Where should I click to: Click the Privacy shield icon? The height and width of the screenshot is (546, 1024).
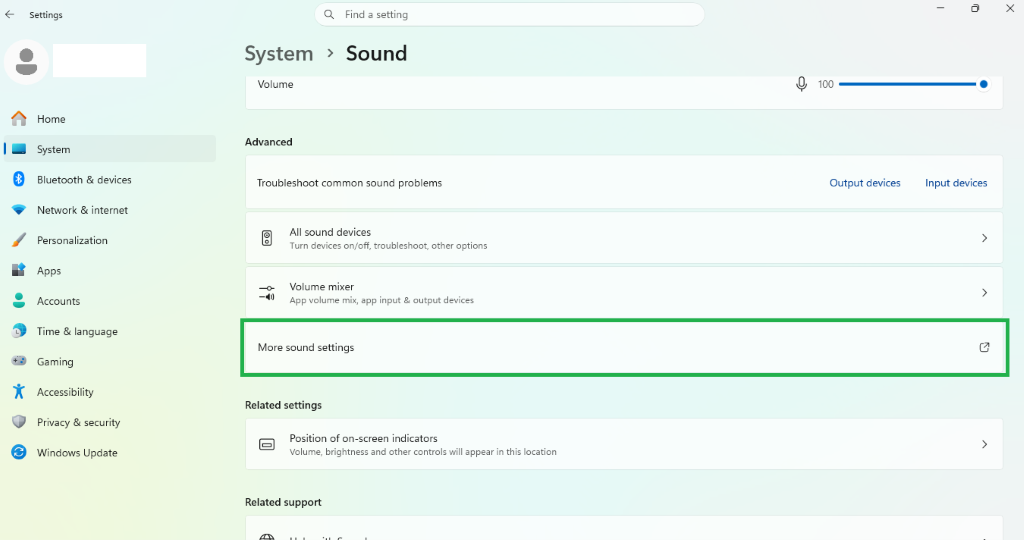click(19, 422)
